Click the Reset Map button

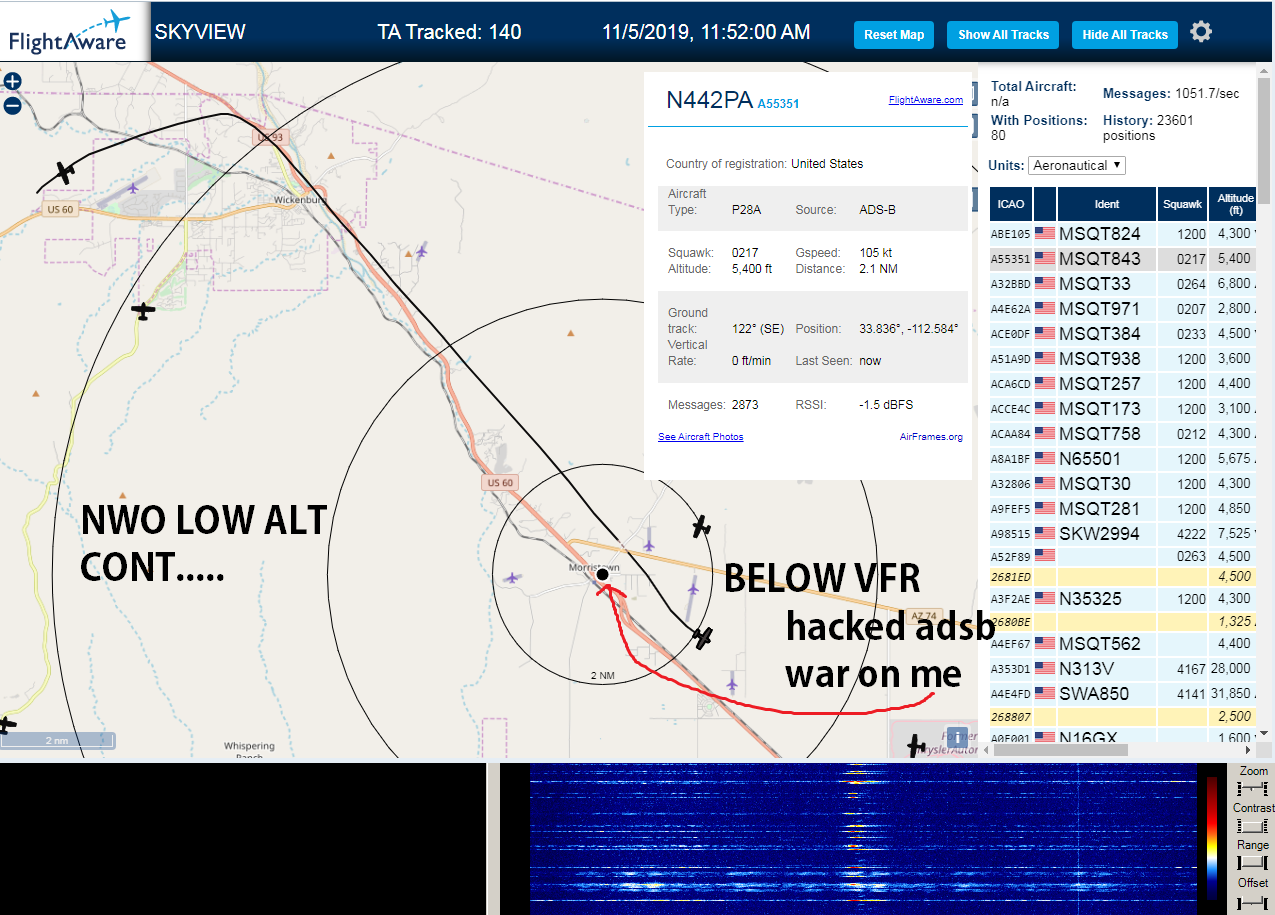pos(894,34)
